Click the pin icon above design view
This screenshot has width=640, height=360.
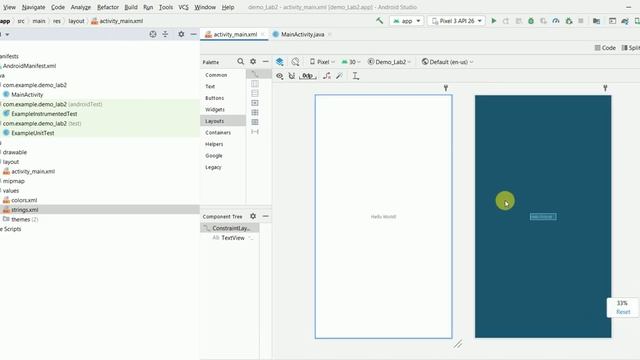[446, 88]
